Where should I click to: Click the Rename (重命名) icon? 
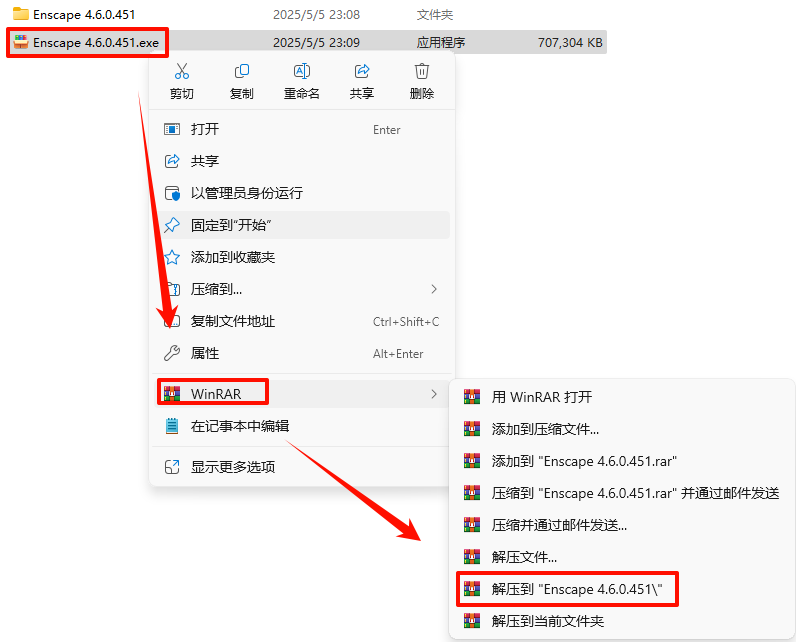[302, 71]
